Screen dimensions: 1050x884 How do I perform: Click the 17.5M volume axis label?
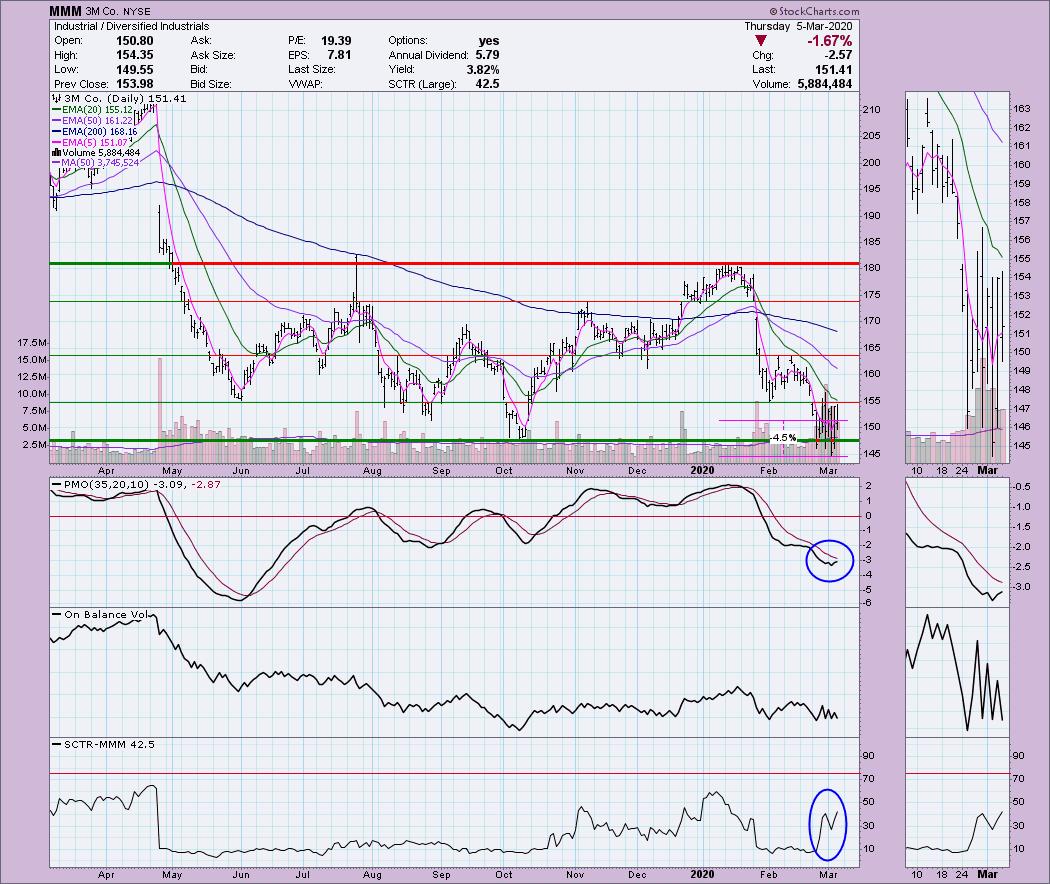click(x=32, y=343)
